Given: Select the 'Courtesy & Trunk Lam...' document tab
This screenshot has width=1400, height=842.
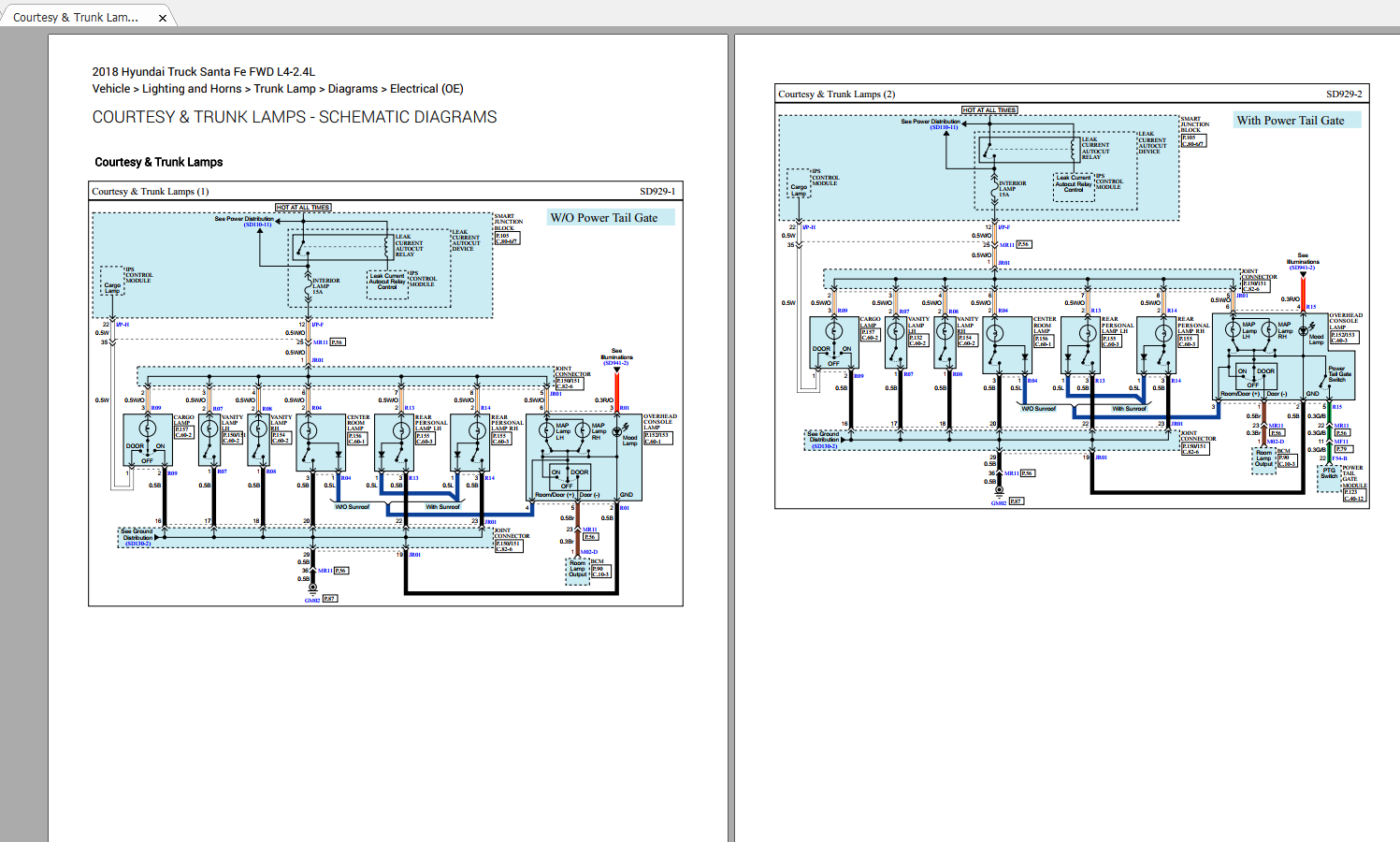Looking at the screenshot, I should 87,17.
